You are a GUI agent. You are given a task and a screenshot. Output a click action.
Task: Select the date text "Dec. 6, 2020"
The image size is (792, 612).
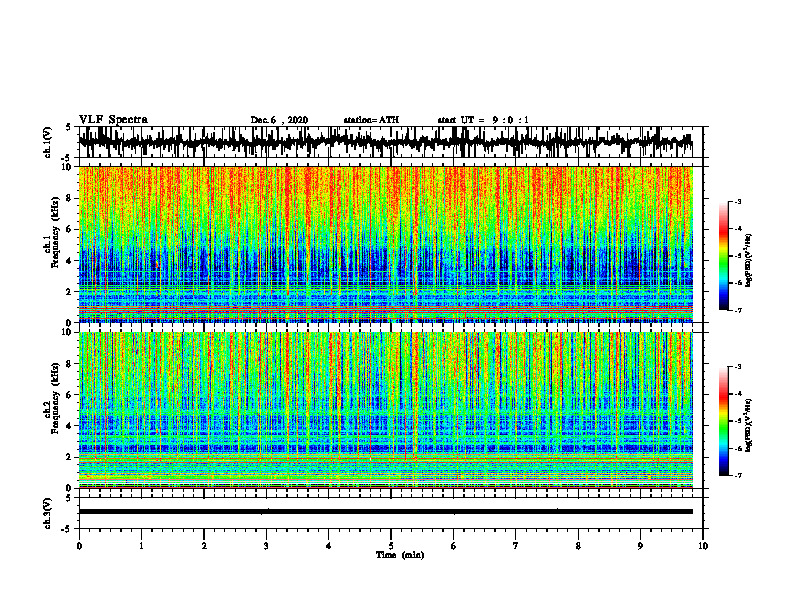(279, 120)
